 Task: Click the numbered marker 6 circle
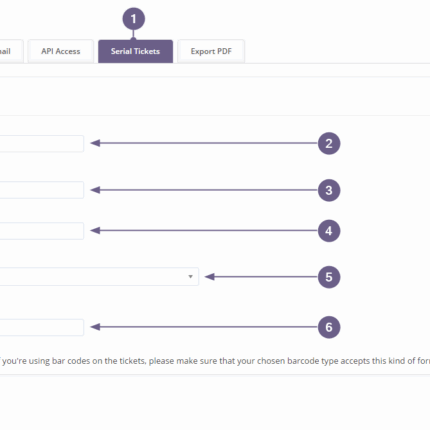(x=329, y=327)
